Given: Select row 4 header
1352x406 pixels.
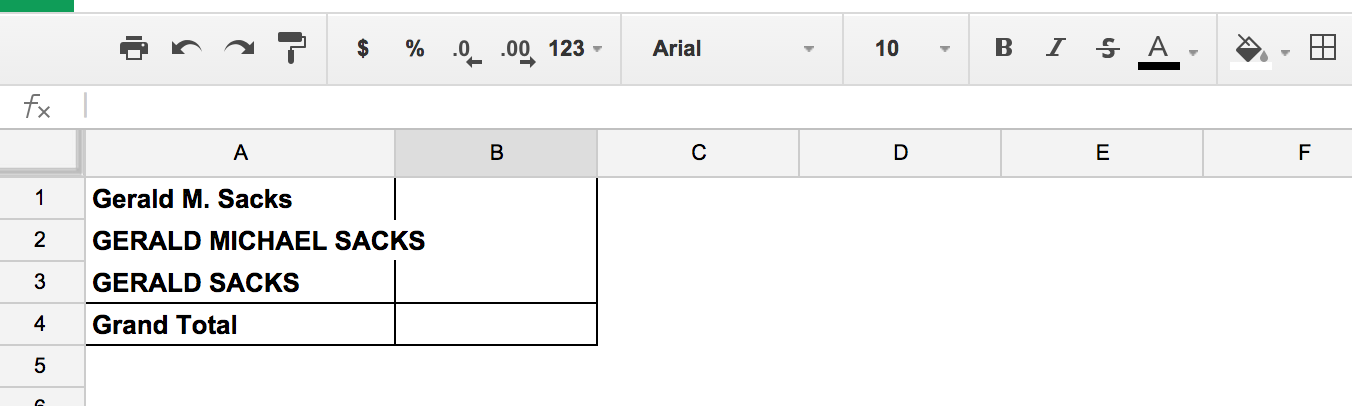Looking at the screenshot, I should [40, 325].
